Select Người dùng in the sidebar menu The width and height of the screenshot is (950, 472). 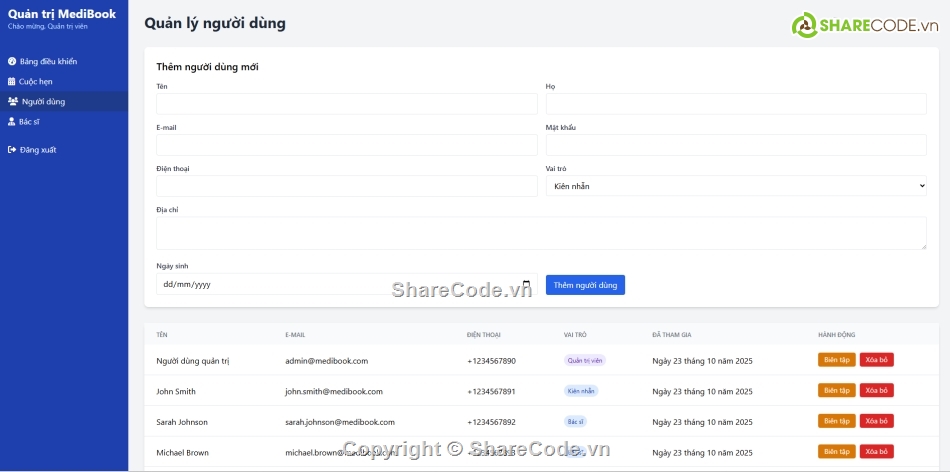[42, 101]
